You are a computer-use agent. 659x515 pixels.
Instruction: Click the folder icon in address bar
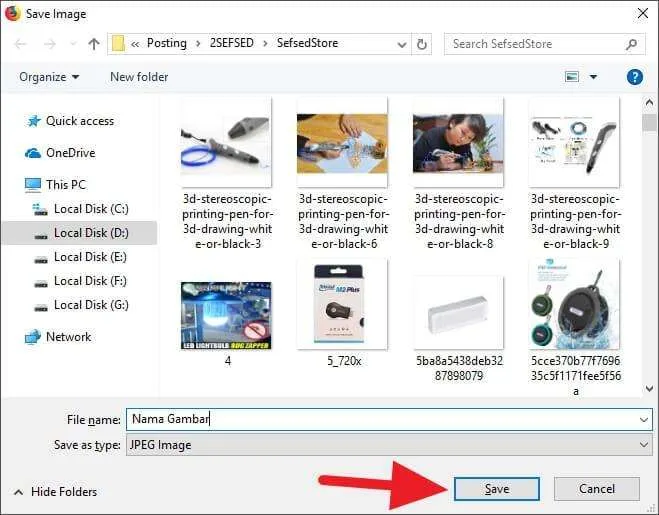click(119, 43)
